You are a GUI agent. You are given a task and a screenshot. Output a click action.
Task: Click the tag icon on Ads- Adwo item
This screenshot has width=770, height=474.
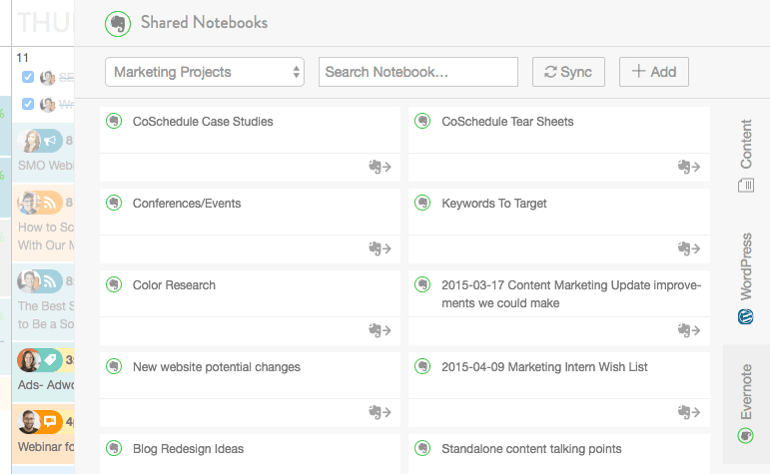(x=50, y=360)
